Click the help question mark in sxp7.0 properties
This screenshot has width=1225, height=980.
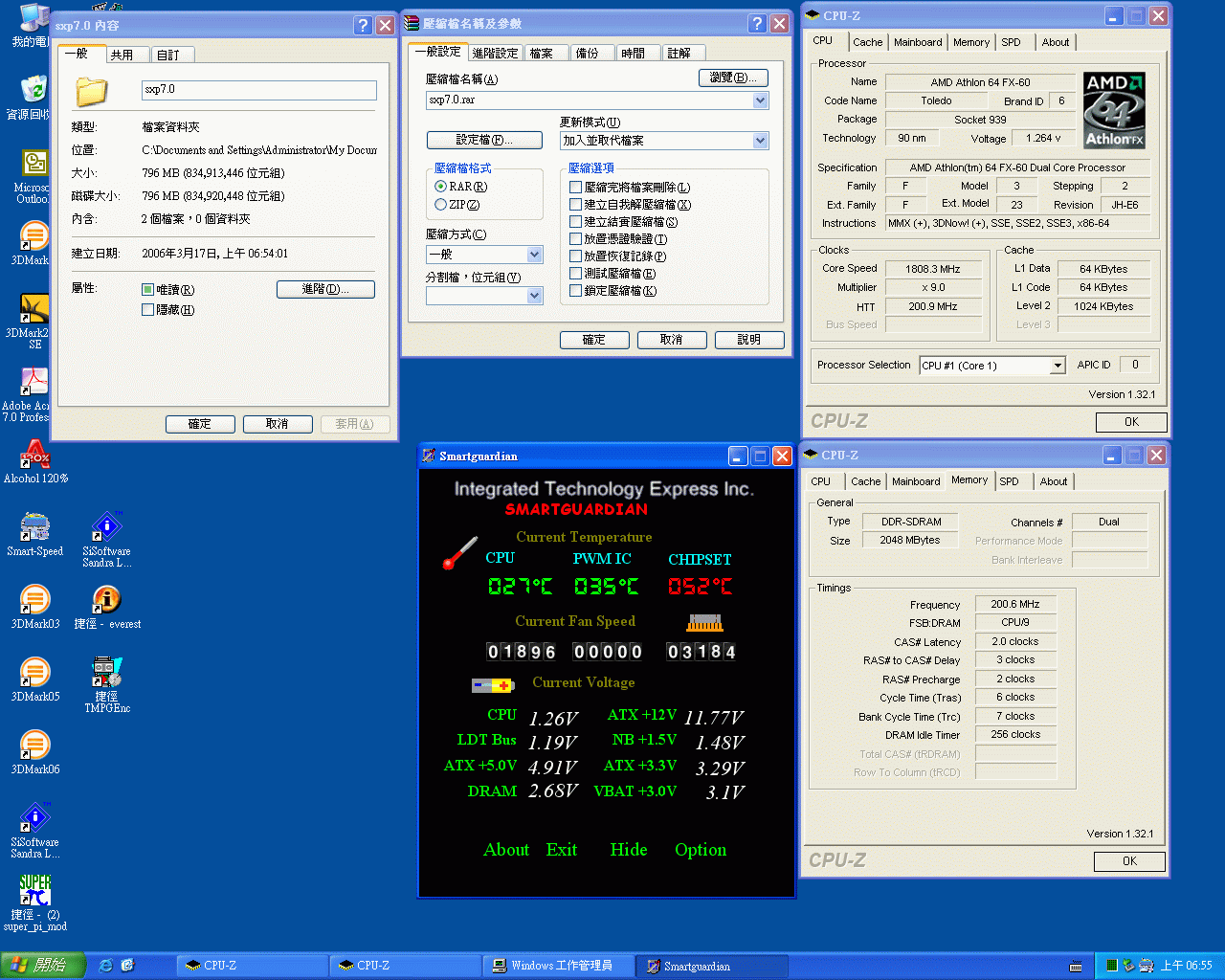(363, 26)
